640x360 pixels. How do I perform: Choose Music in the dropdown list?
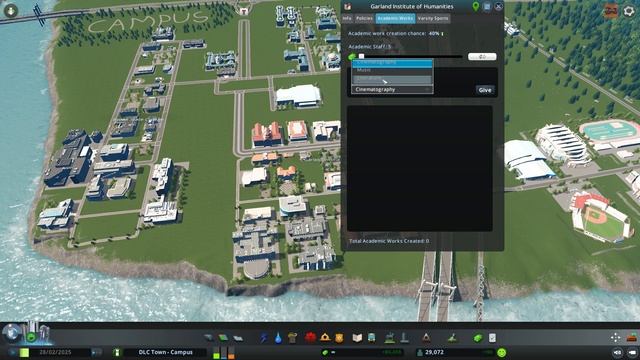pyautogui.click(x=392, y=71)
